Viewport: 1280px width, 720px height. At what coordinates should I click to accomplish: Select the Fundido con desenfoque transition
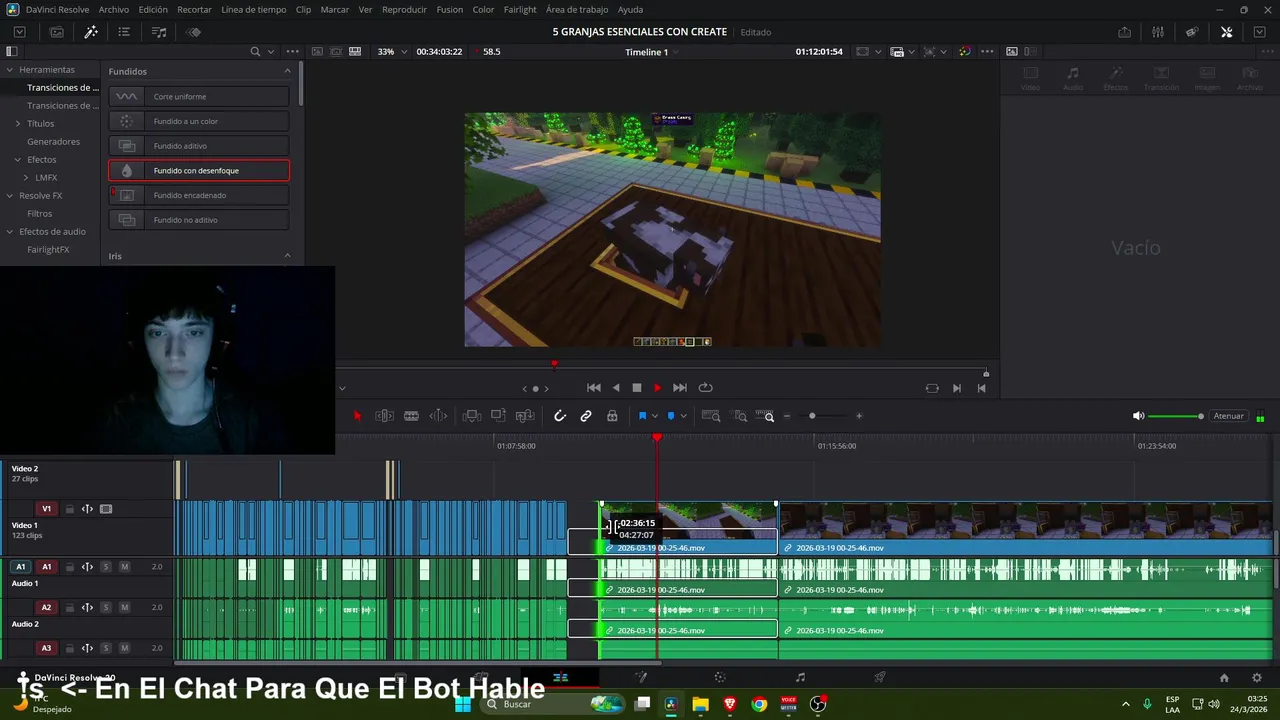click(199, 171)
